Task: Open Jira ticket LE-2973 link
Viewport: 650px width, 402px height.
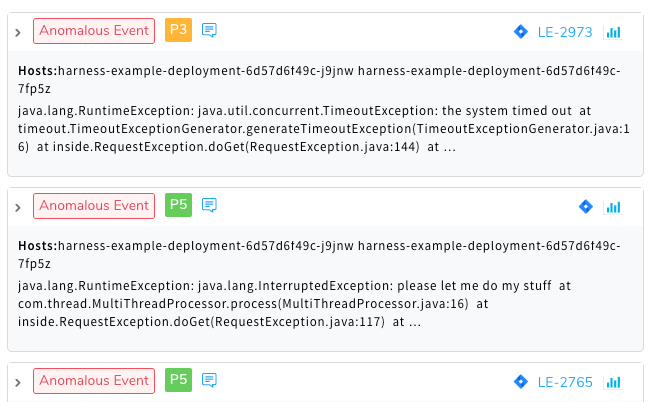Action: (565, 32)
